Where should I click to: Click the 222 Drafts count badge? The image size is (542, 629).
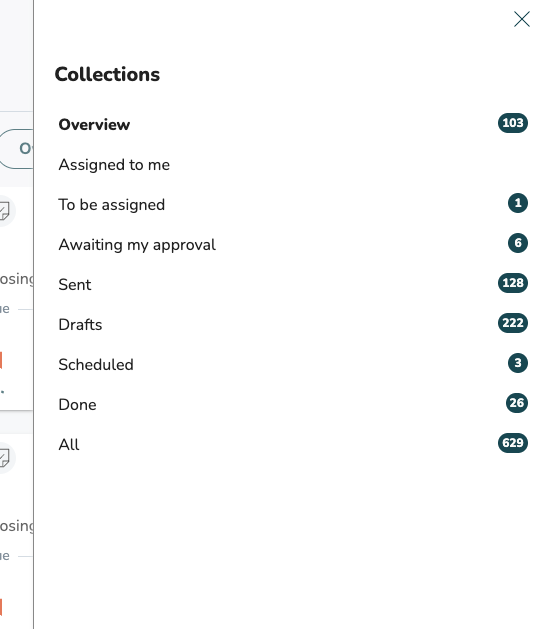(513, 323)
